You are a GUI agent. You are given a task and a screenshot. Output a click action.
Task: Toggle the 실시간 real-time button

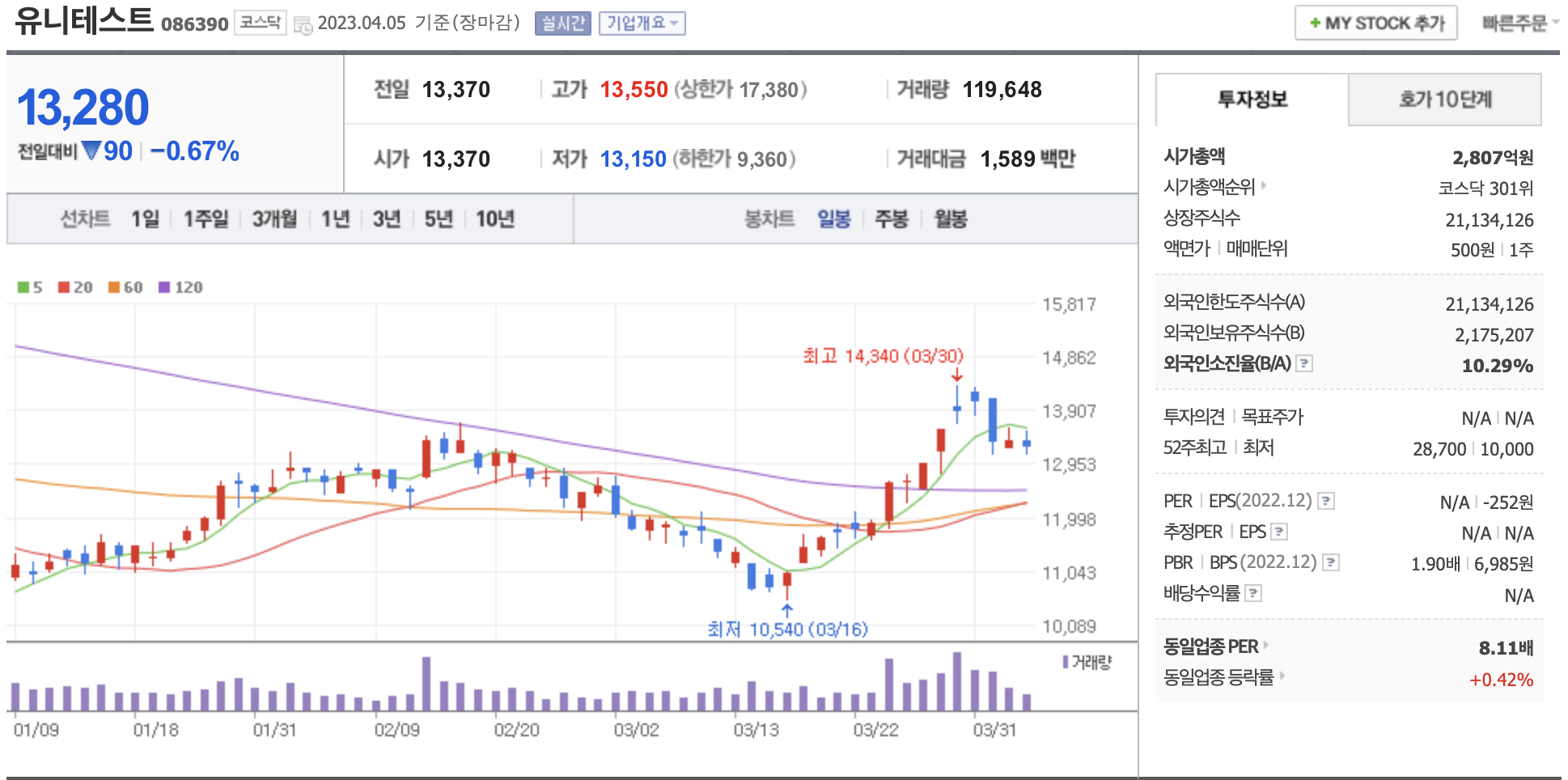point(562,23)
